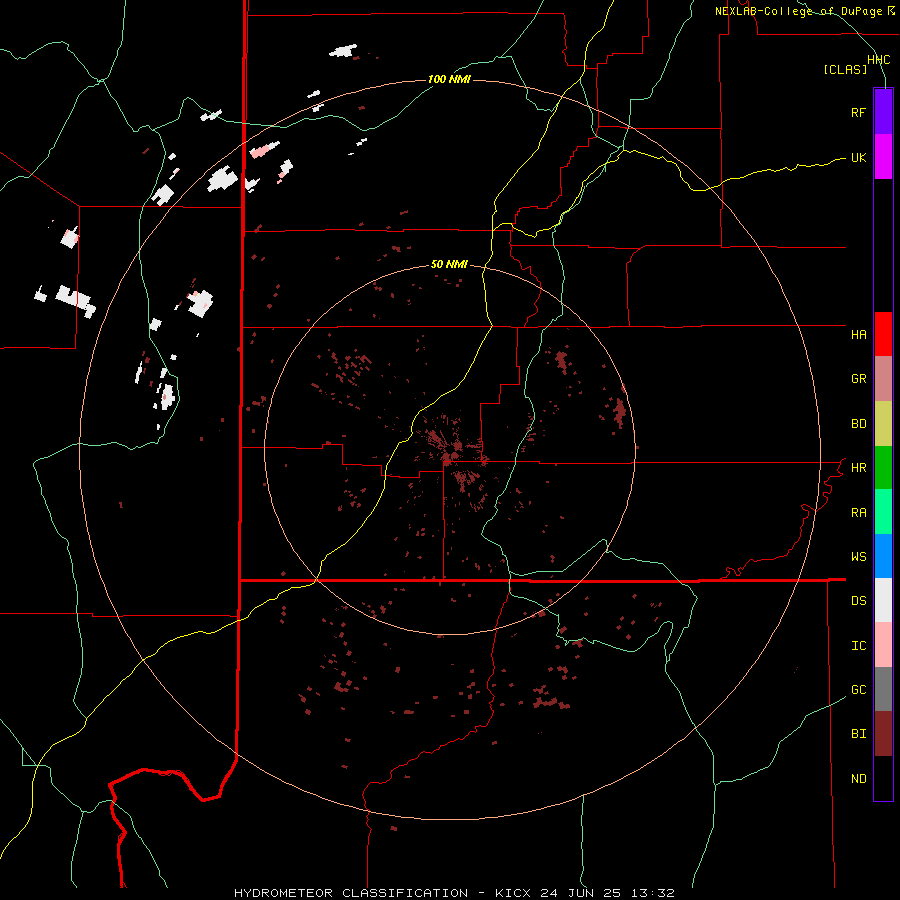Click the 'KICX' radar site identifier
900x900 pixels.
point(513,893)
